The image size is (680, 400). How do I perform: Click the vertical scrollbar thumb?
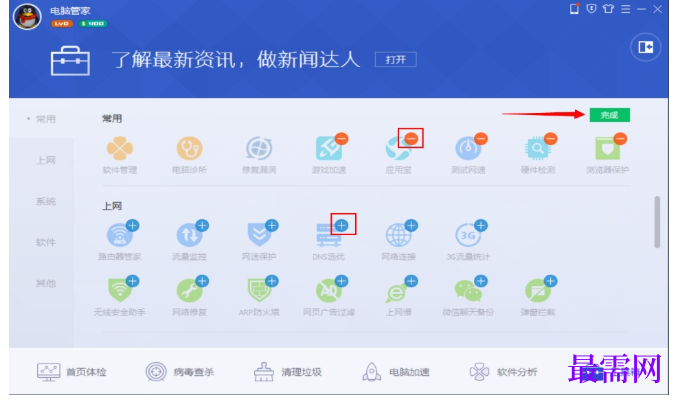point(657,222)
